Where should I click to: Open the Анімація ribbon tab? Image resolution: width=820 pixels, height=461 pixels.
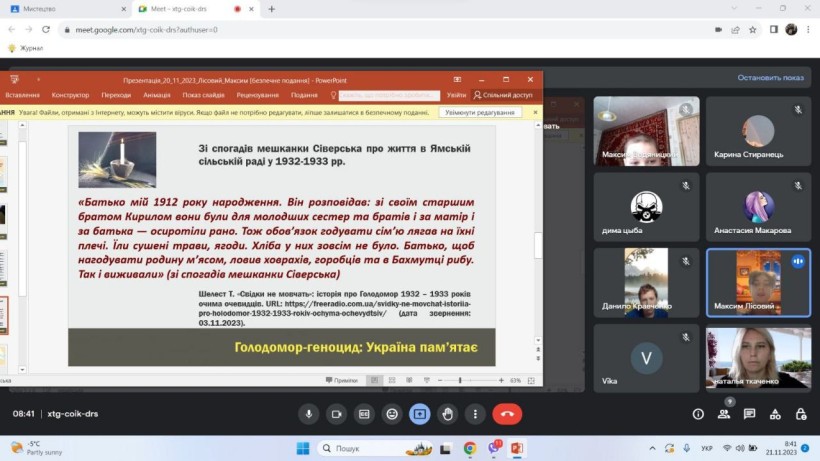(157, 95)
